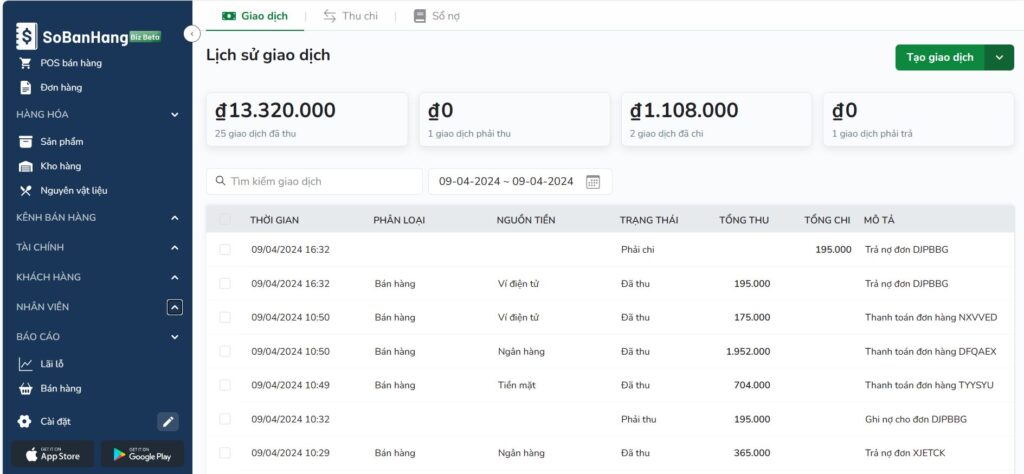Expand the NHÂN VIÊN section chevron
1024x474 pixels.
[x=174, y=307]
